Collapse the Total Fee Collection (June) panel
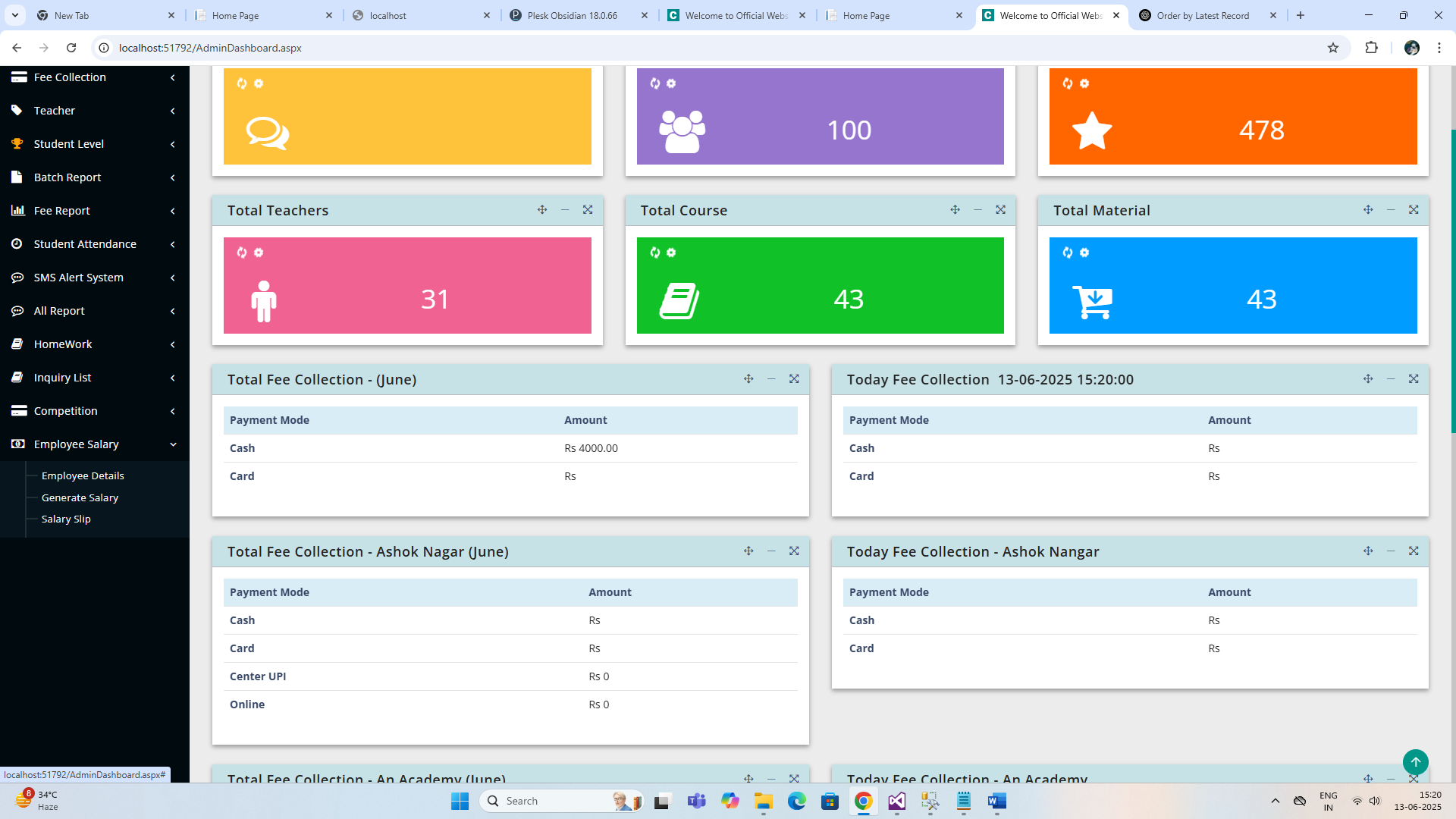Viewport: 1456px width, 819px height. 771,379
